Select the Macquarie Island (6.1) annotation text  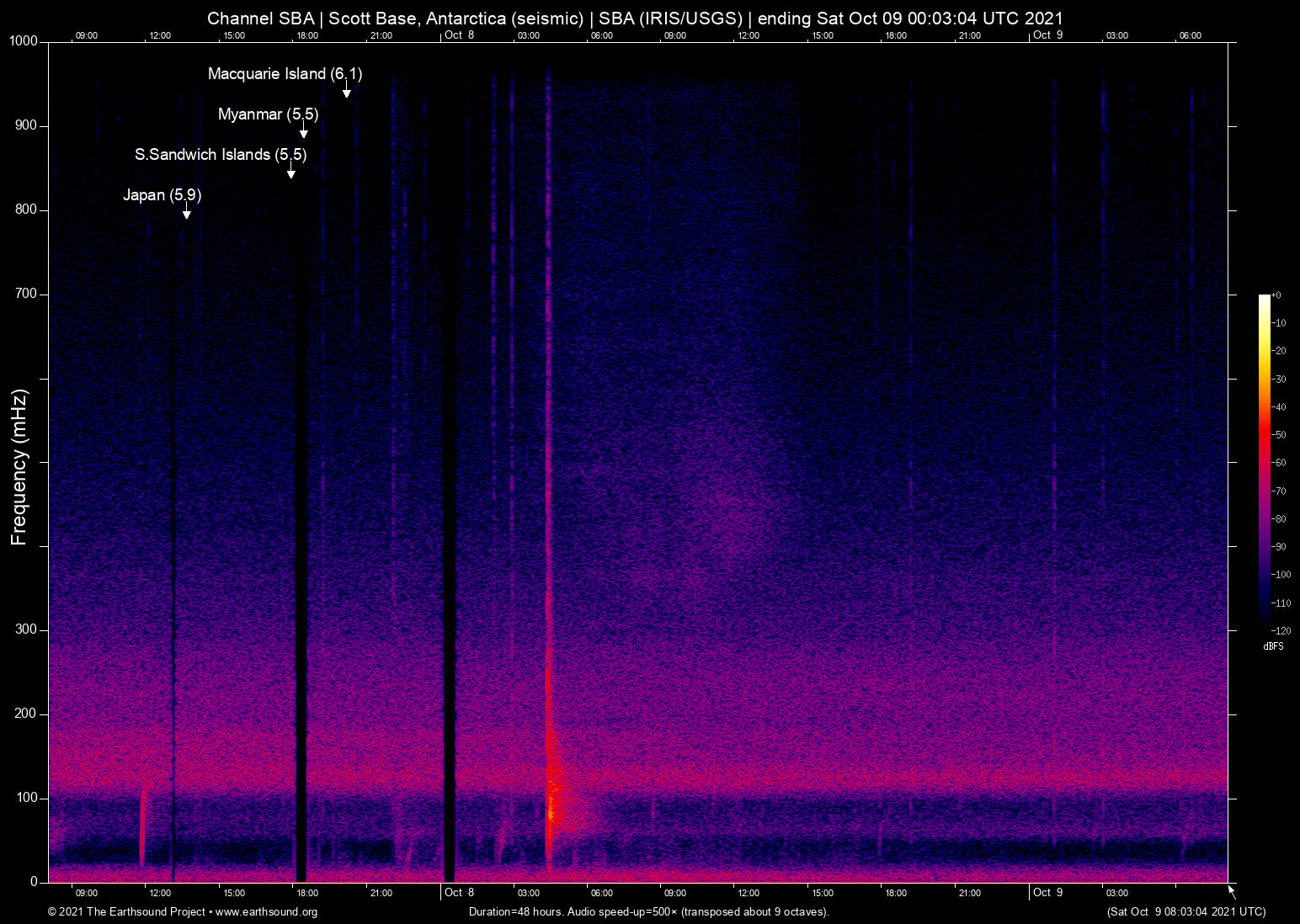[285, 74]
